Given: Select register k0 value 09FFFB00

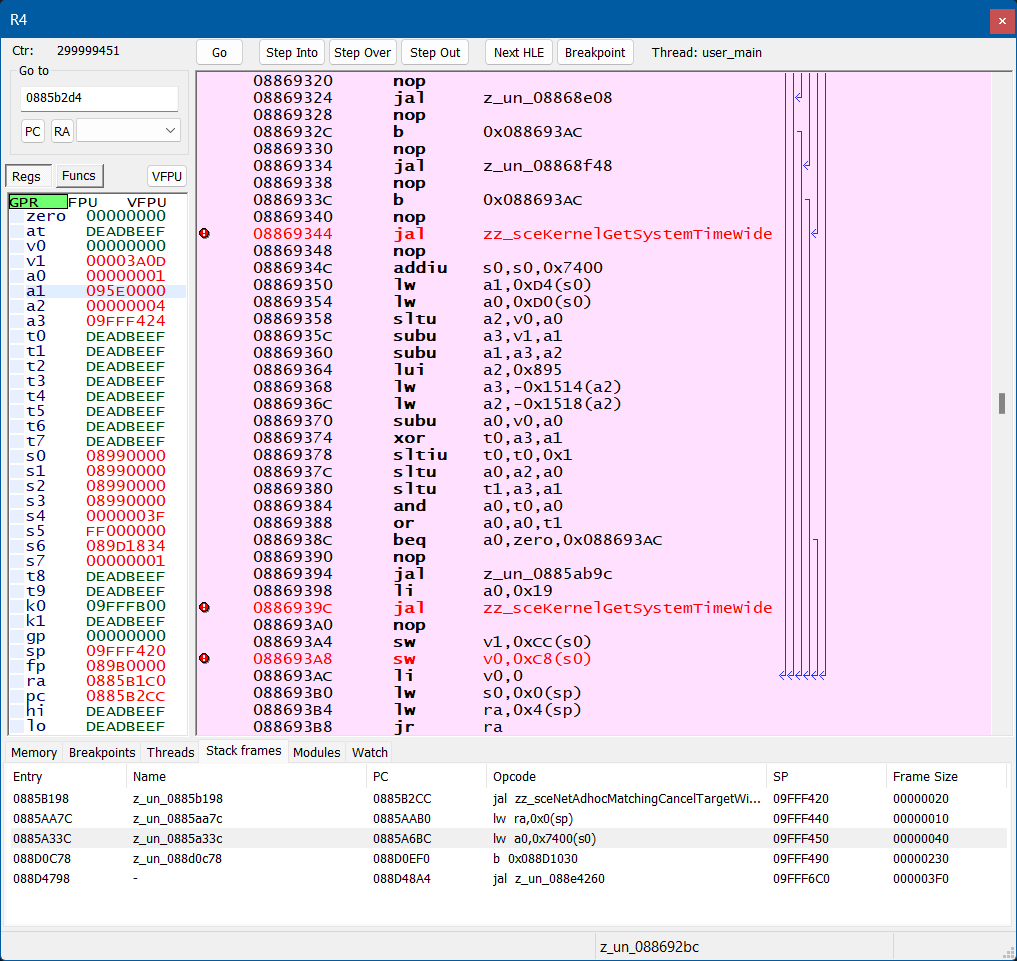Looking at the screenshot, I should (x=126, y=606).
